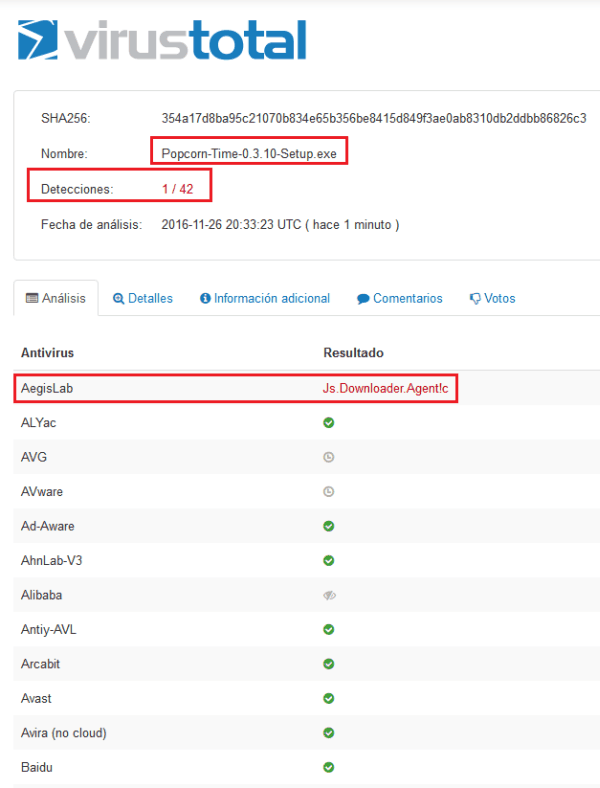Click the Js.Downloader.Agent!c result text

[385, 388]
